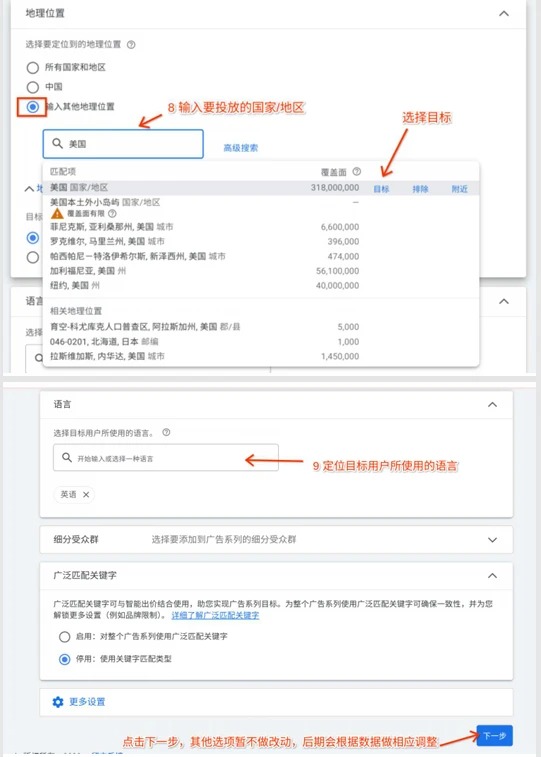Click the magnifier icon in the language search box
The image size is (541, 757).
point(67,457)
